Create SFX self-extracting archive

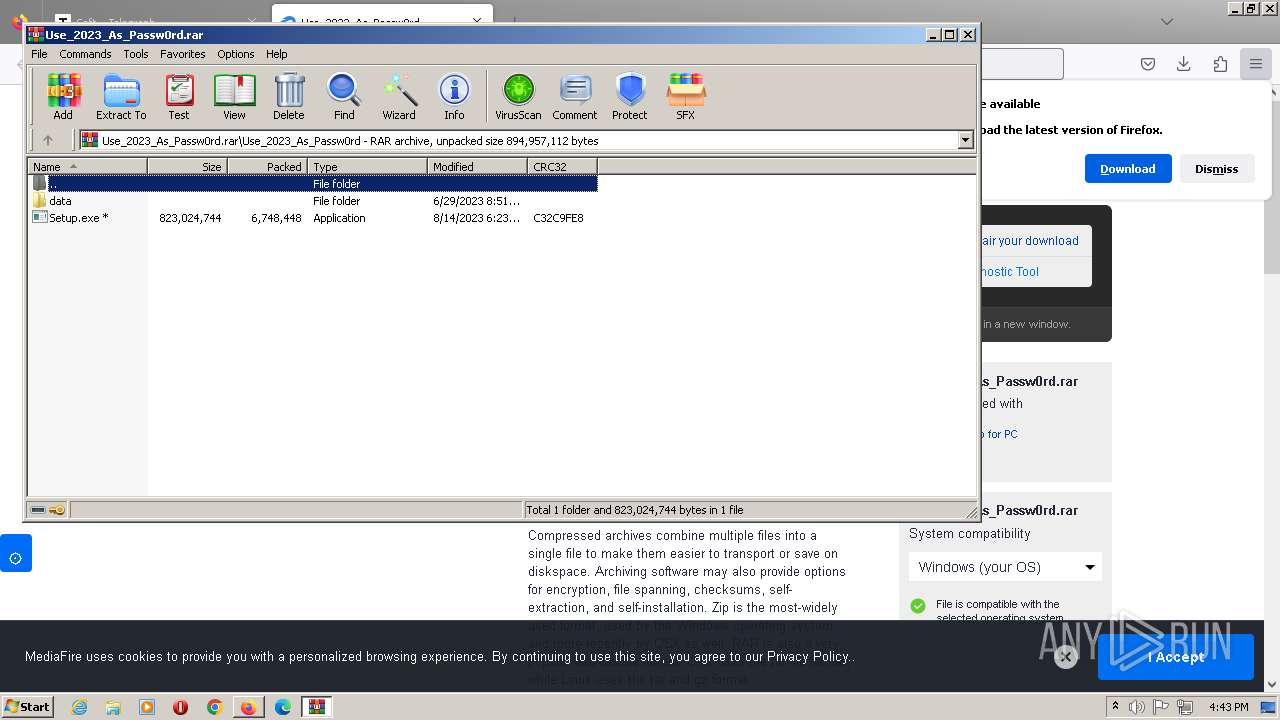coord(685,96)
